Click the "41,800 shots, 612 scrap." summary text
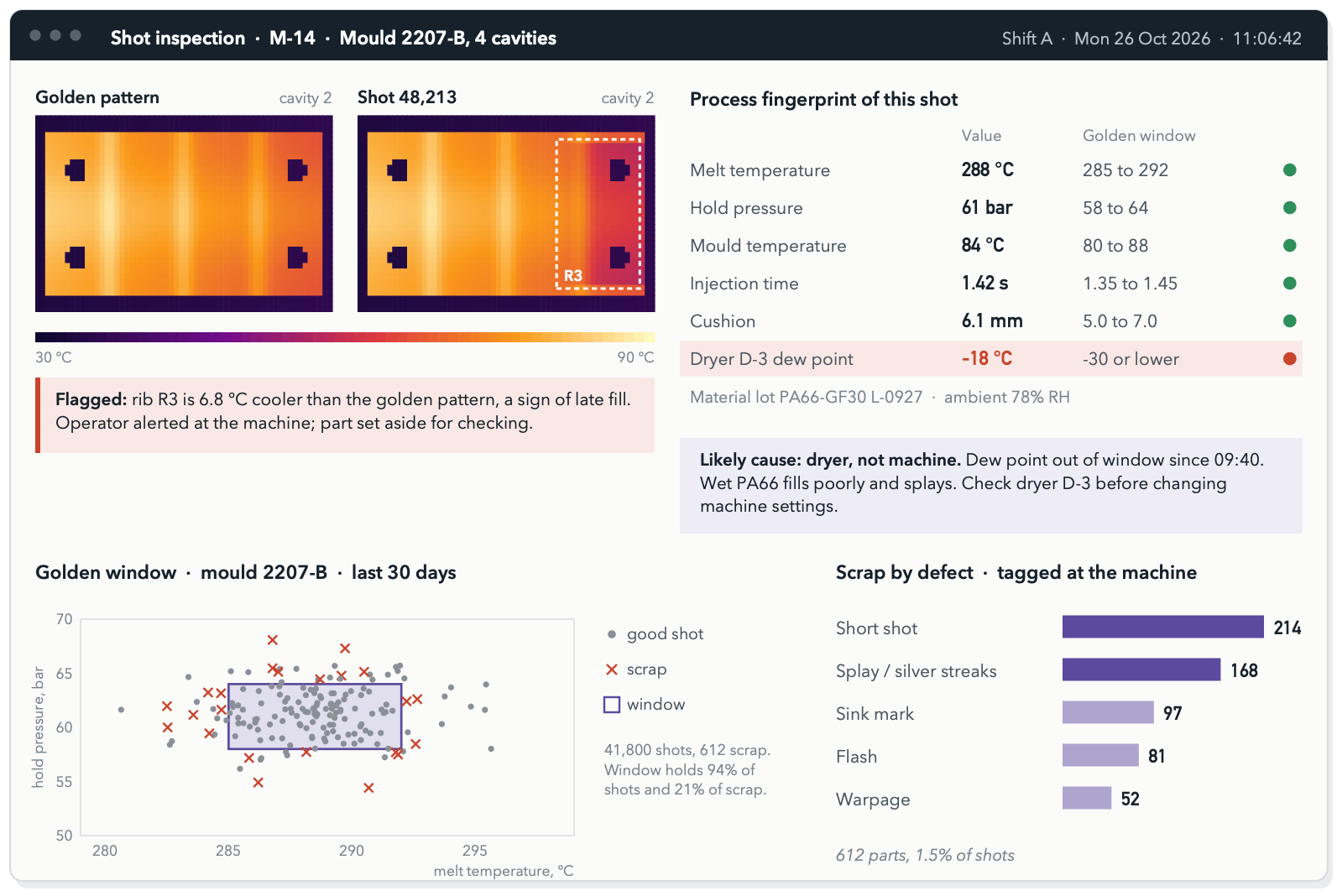Image resolution: width=1337 pixels, height=896 pixels. 687,750
